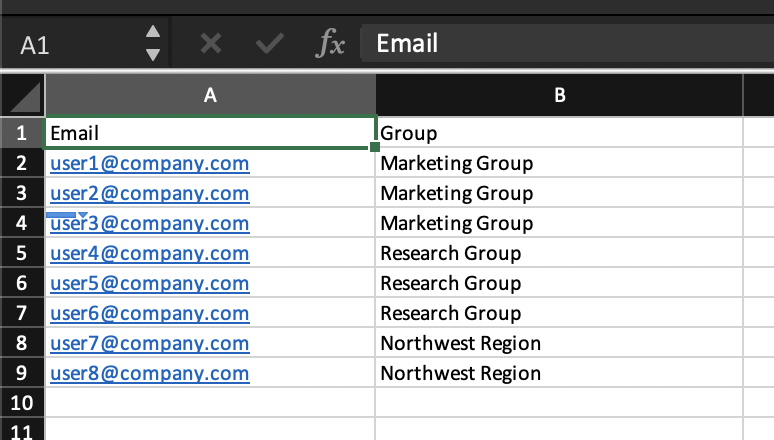Select column A header
Viewport: 774px width, 440px height.
pyautogui.click(x=210, y=95)
